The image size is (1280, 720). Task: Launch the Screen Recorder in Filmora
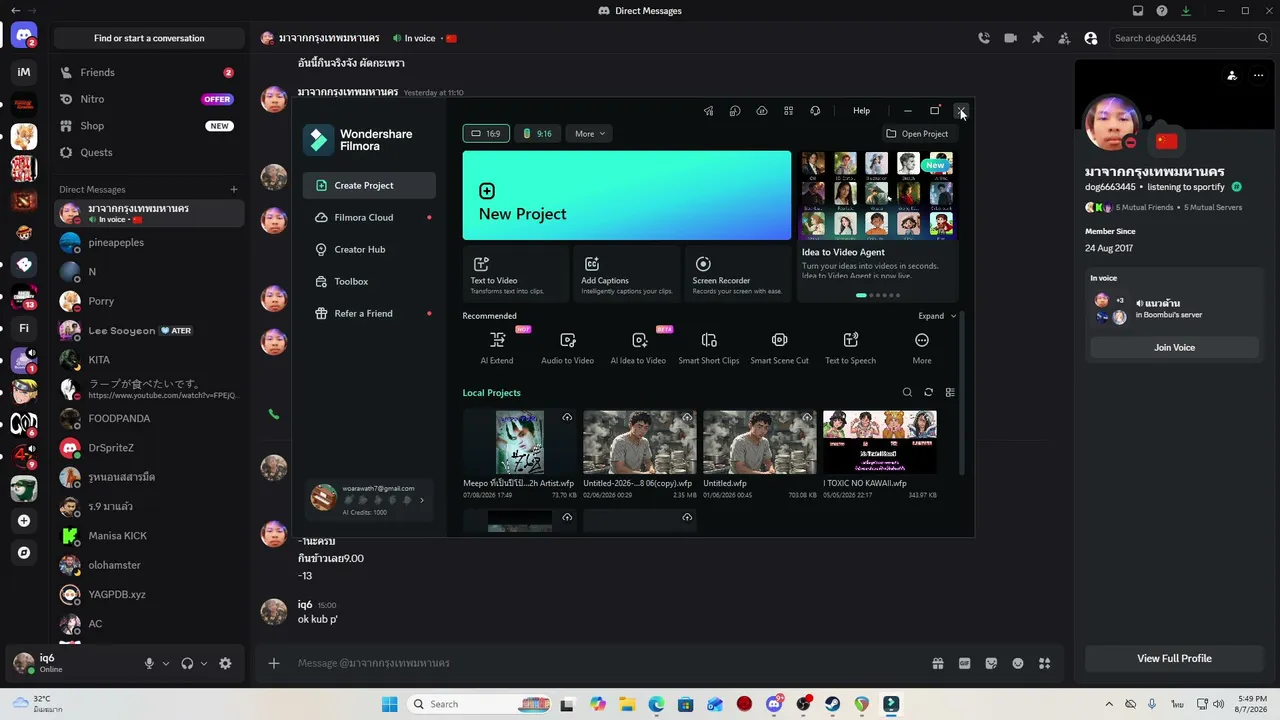[738, 274]
